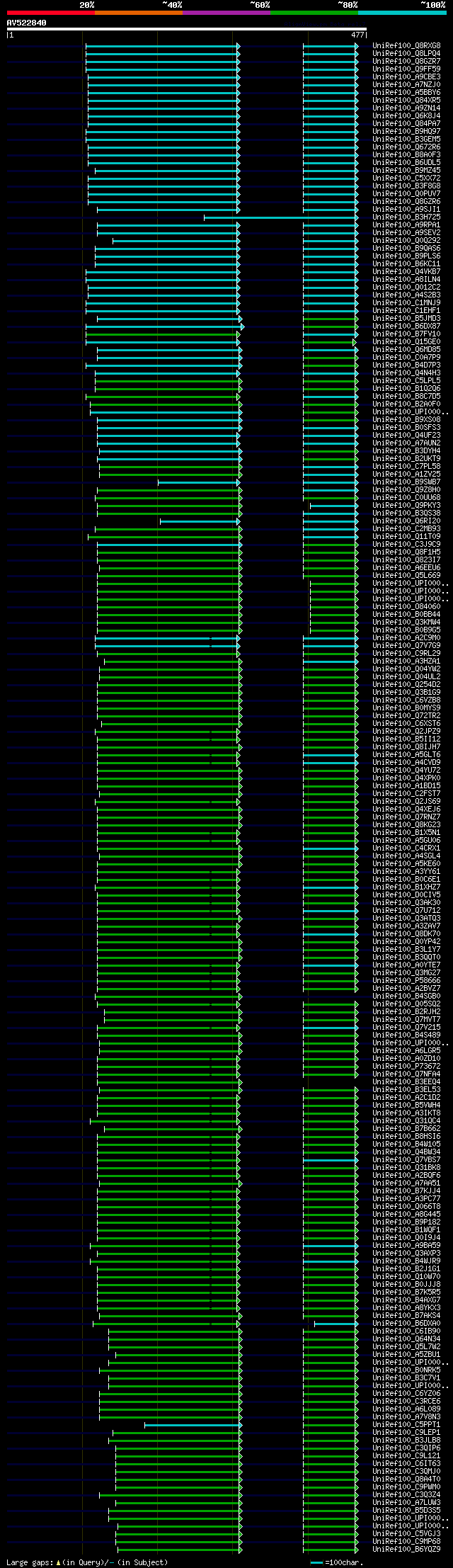453x1568 pixels.
Task: Select hit label UniRef100_C0A7P9
Action: pos(406,357)
